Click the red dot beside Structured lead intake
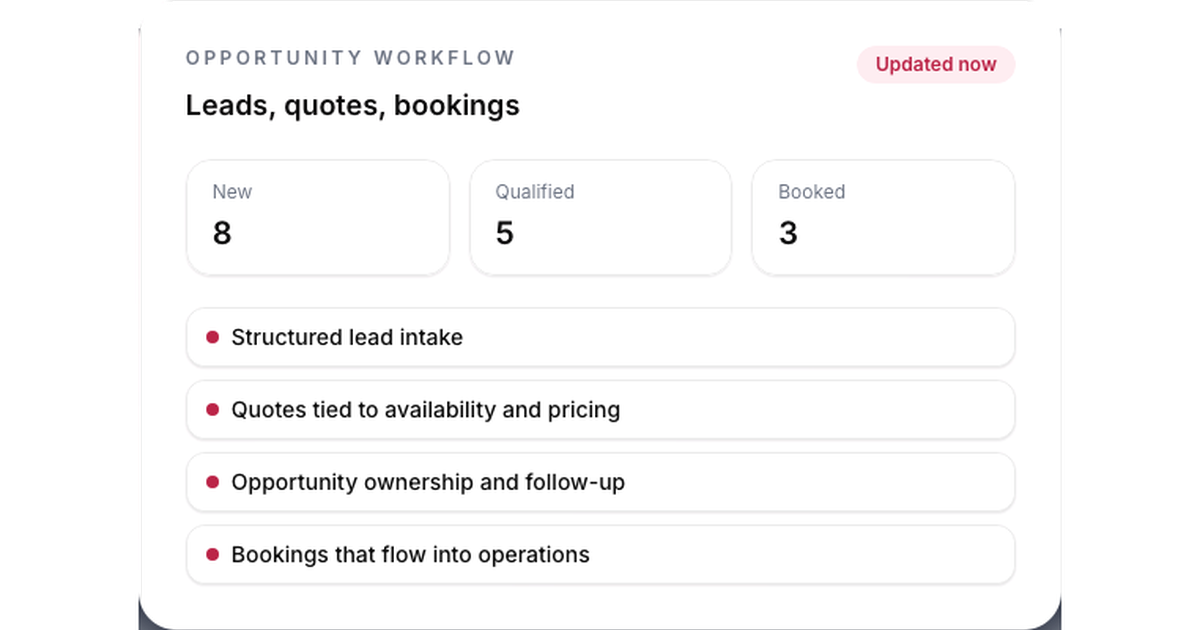 (x=212, y=338)
